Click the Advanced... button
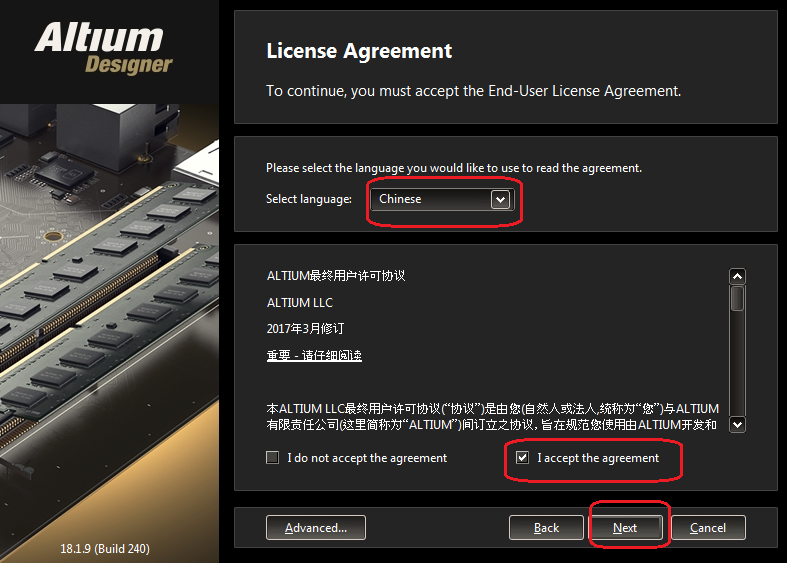The image size is (787, 563). click(x=316, y=528)
